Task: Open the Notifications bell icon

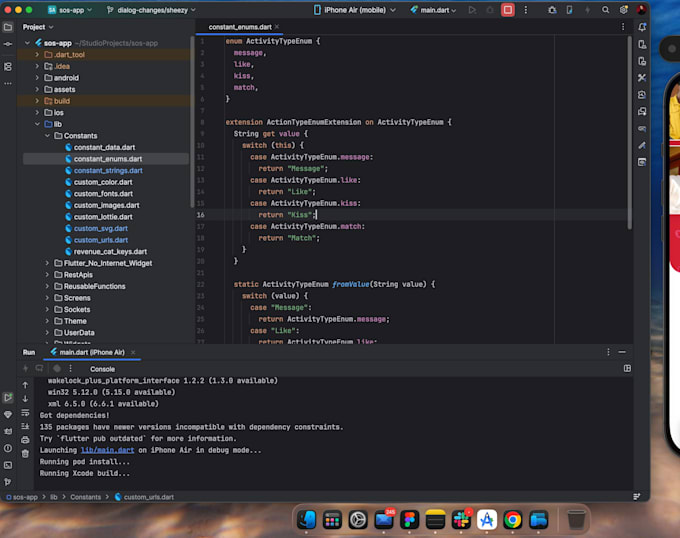Action: click(x=642, y=27)
